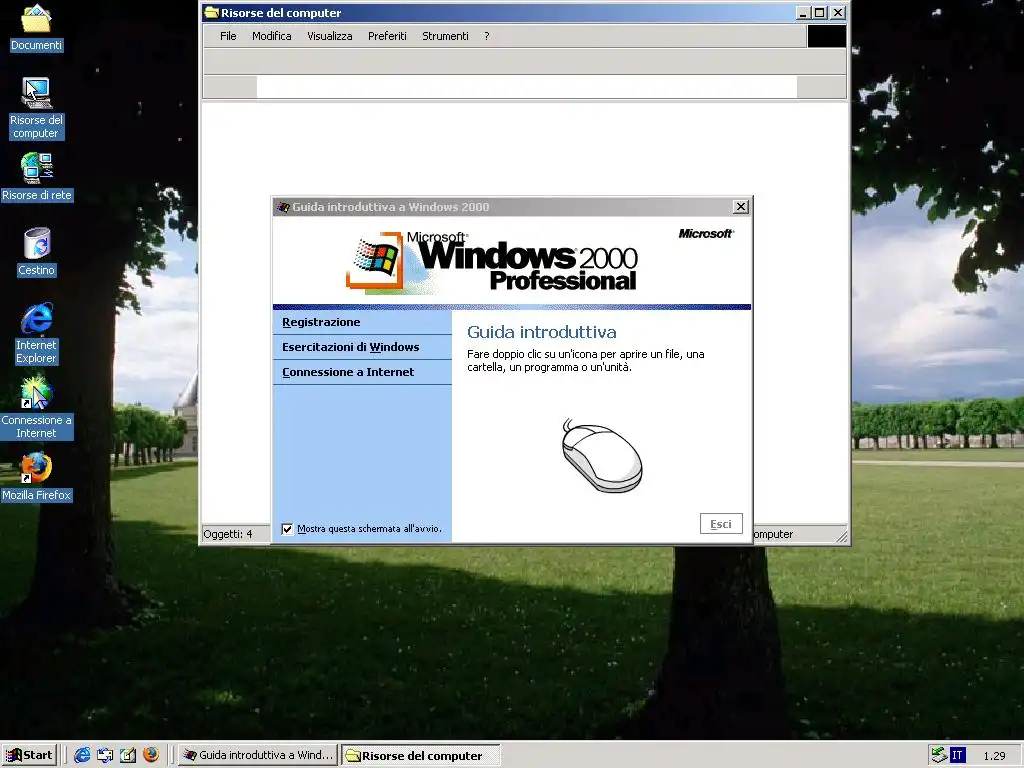Image resolution: width=1024 pixels, height=768 pixels.
Task: Click the Esci button
Action: tap(721, 524)
